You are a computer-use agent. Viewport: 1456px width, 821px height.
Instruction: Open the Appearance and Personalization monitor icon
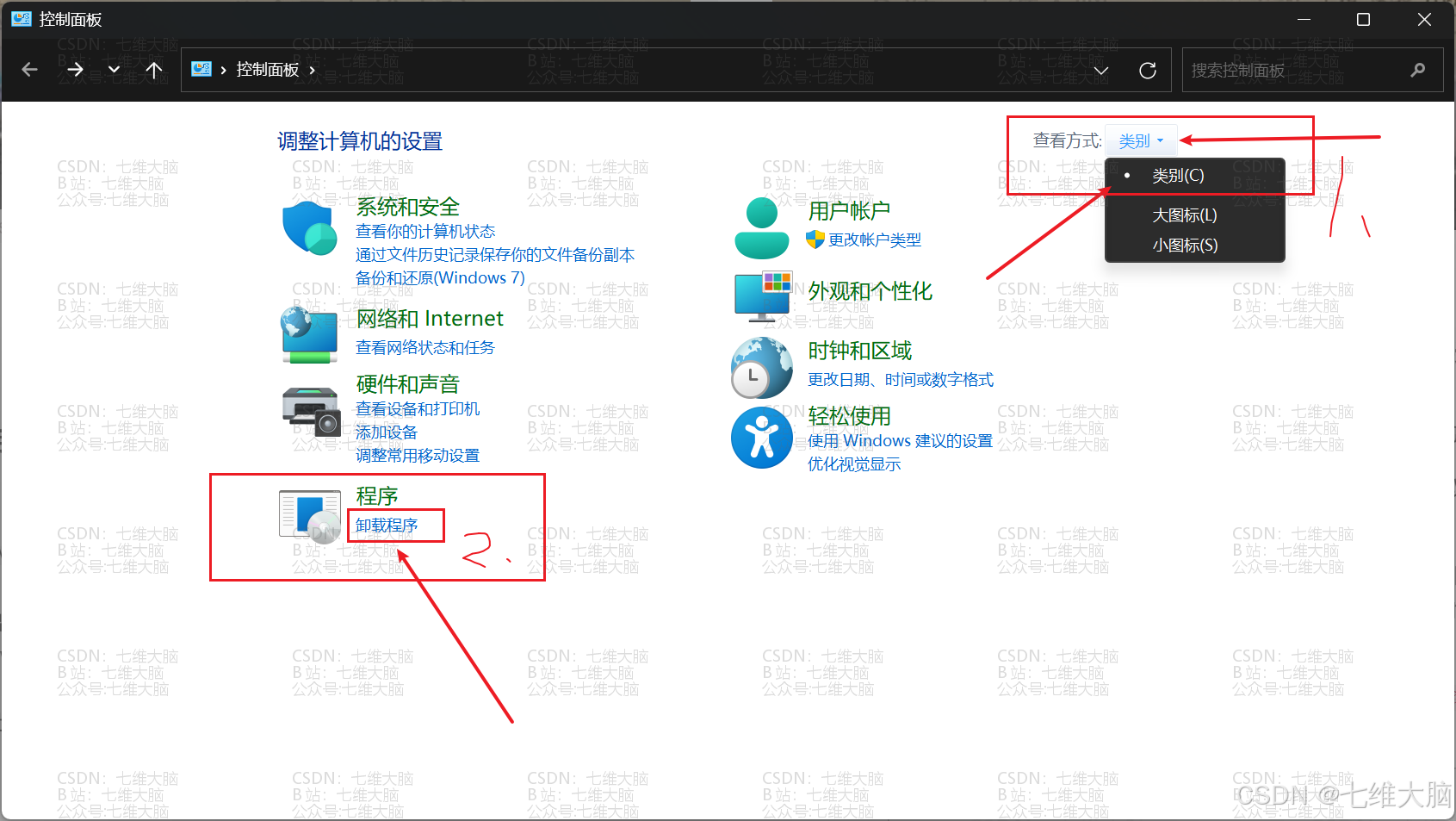point(763,296)
